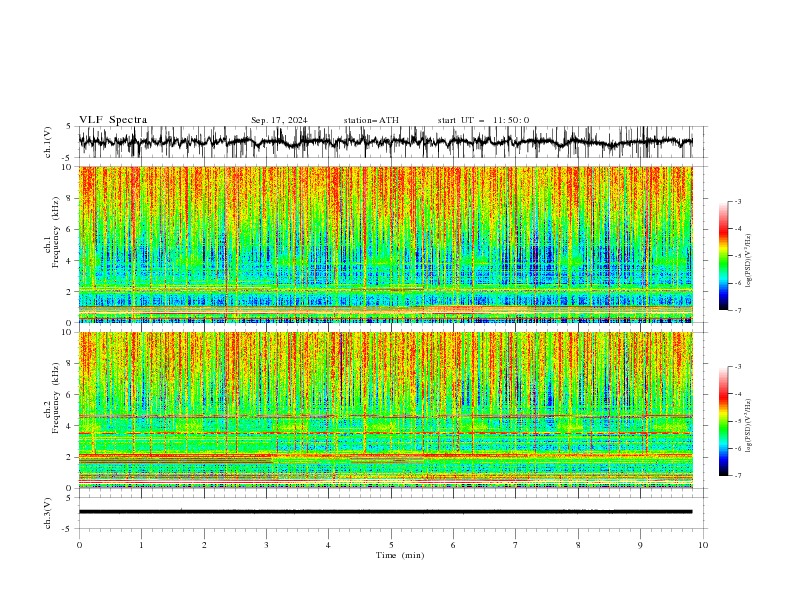
Task: Click the "-7" tick on ch.2 colorbar
Action: [x=737, y=476]
